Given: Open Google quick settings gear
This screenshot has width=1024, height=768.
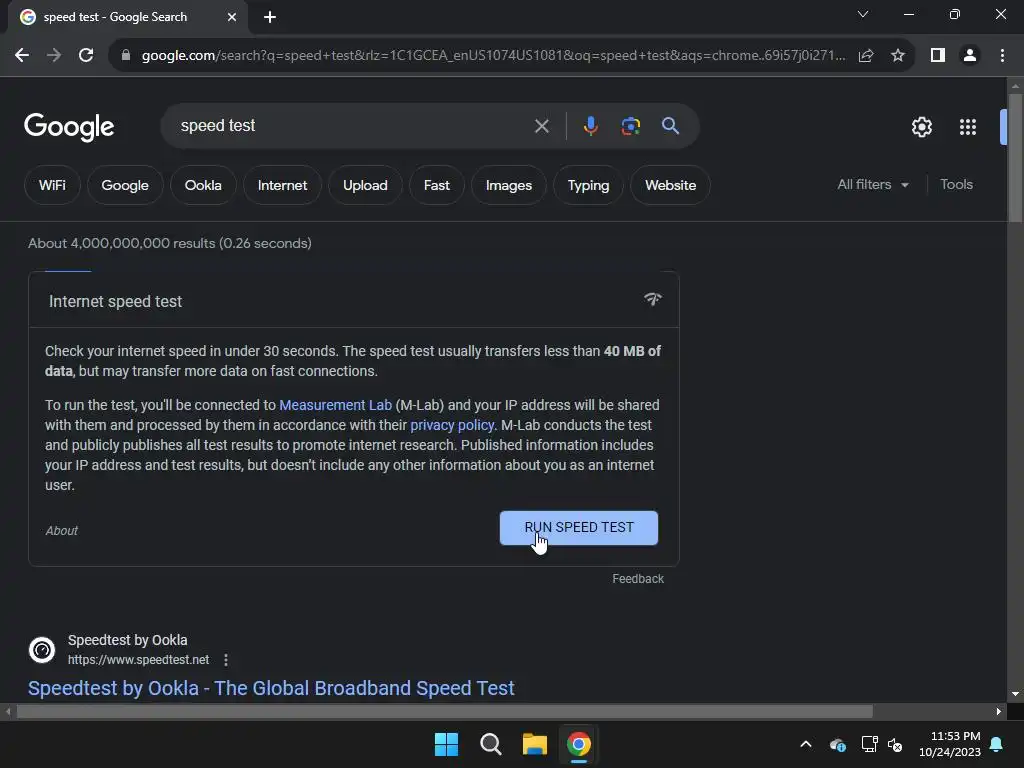Looking at the screenshot, I should (x=921, y=127).
